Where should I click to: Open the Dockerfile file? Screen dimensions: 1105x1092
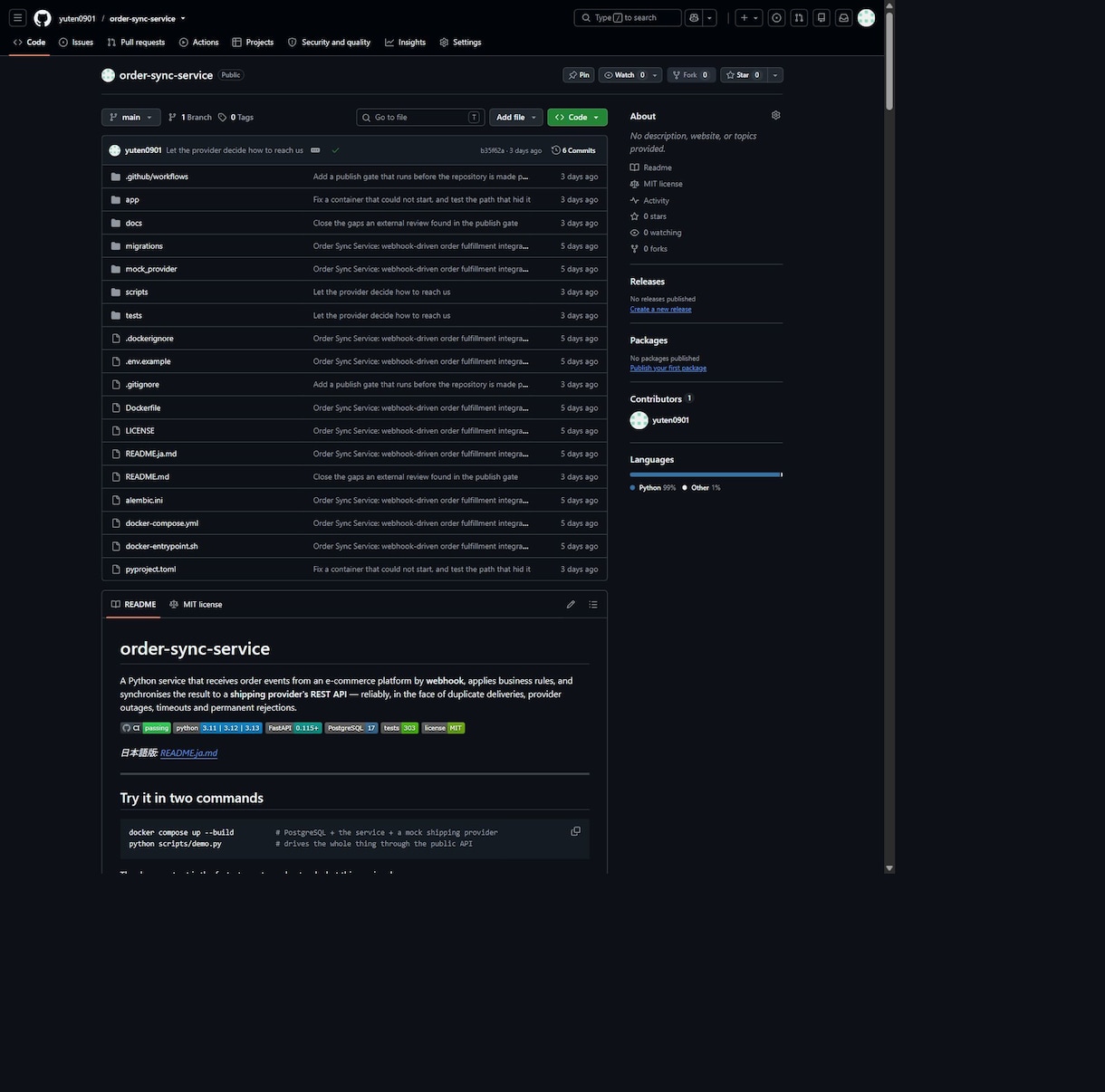click(143, 407)
